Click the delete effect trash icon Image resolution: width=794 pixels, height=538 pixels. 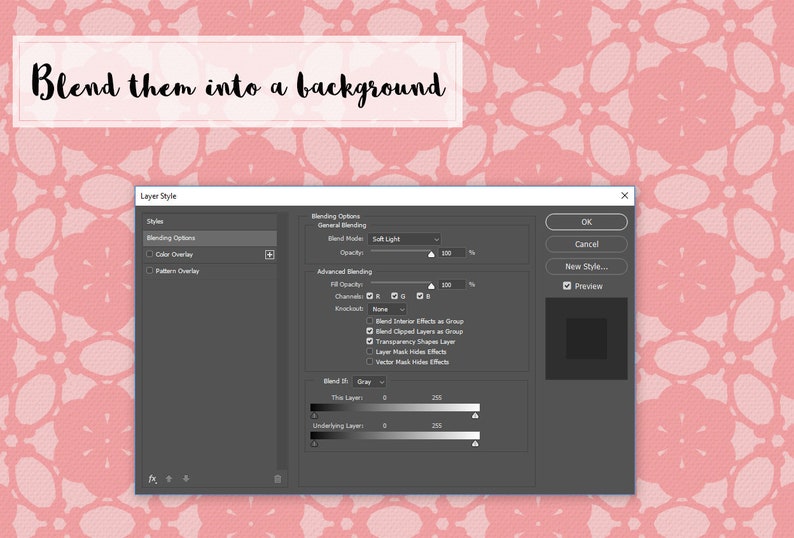point(277,478)
